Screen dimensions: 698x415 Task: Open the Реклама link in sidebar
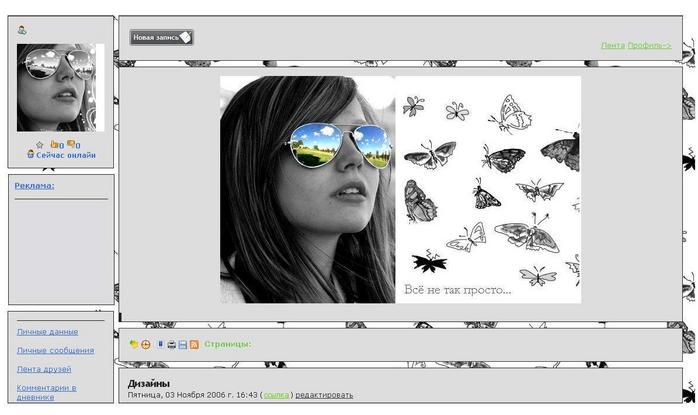click(x=34, y=185)
